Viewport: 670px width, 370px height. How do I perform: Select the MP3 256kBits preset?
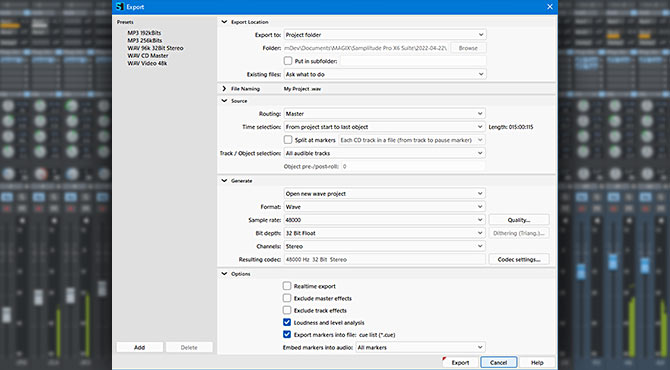tap(144, 41)
